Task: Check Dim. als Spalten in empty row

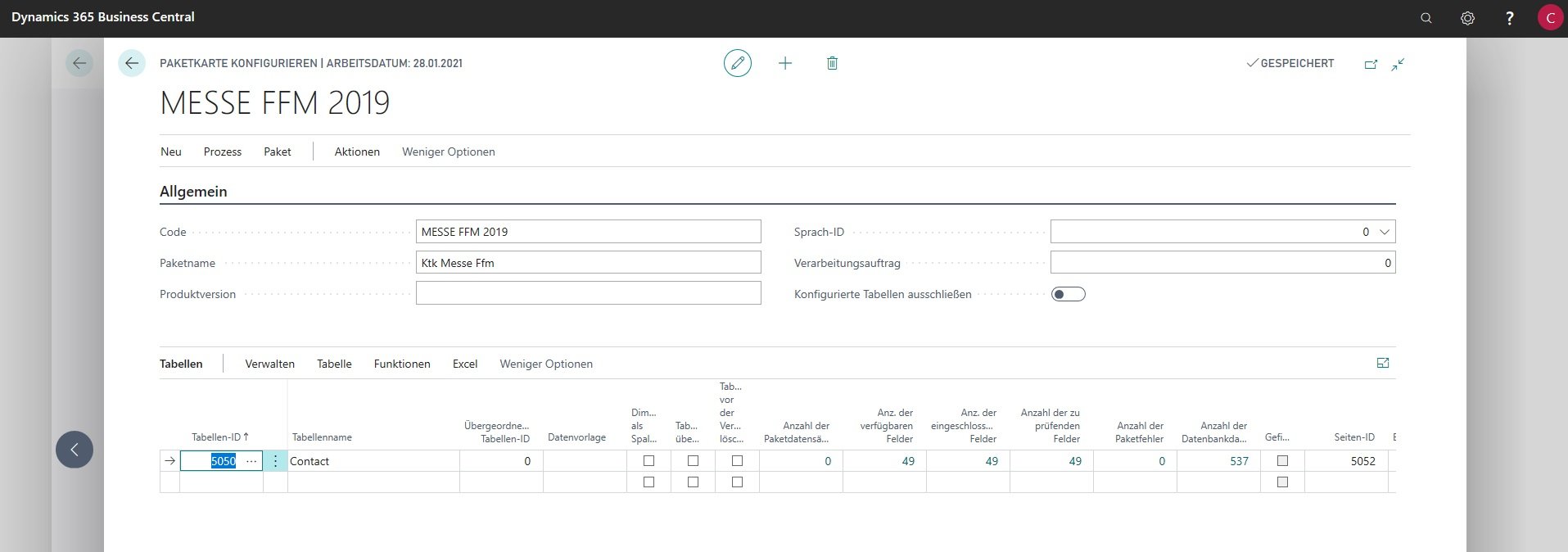Action: [648, 482]
